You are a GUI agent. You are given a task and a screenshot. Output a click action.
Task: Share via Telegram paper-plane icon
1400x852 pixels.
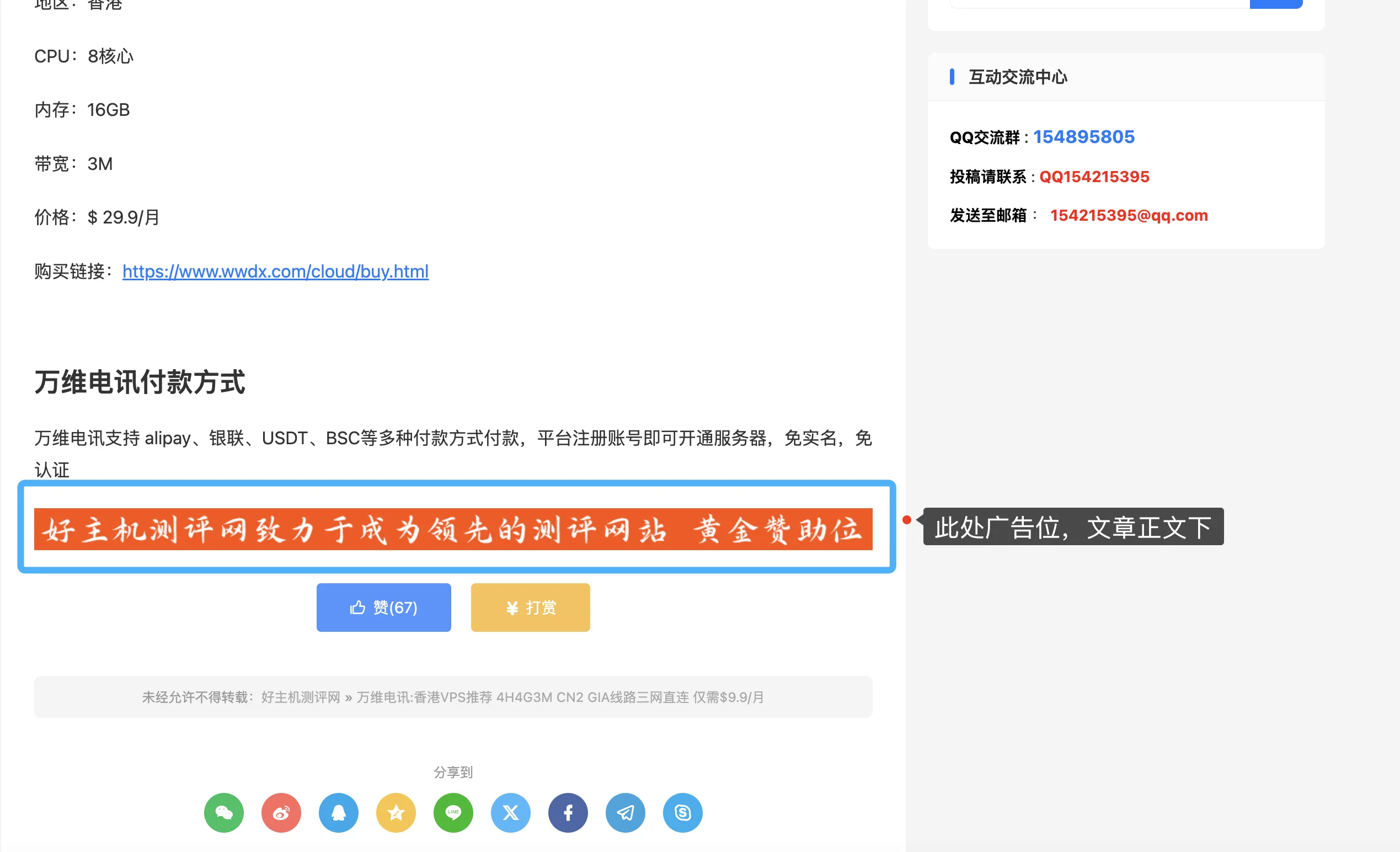coord(626,812)
